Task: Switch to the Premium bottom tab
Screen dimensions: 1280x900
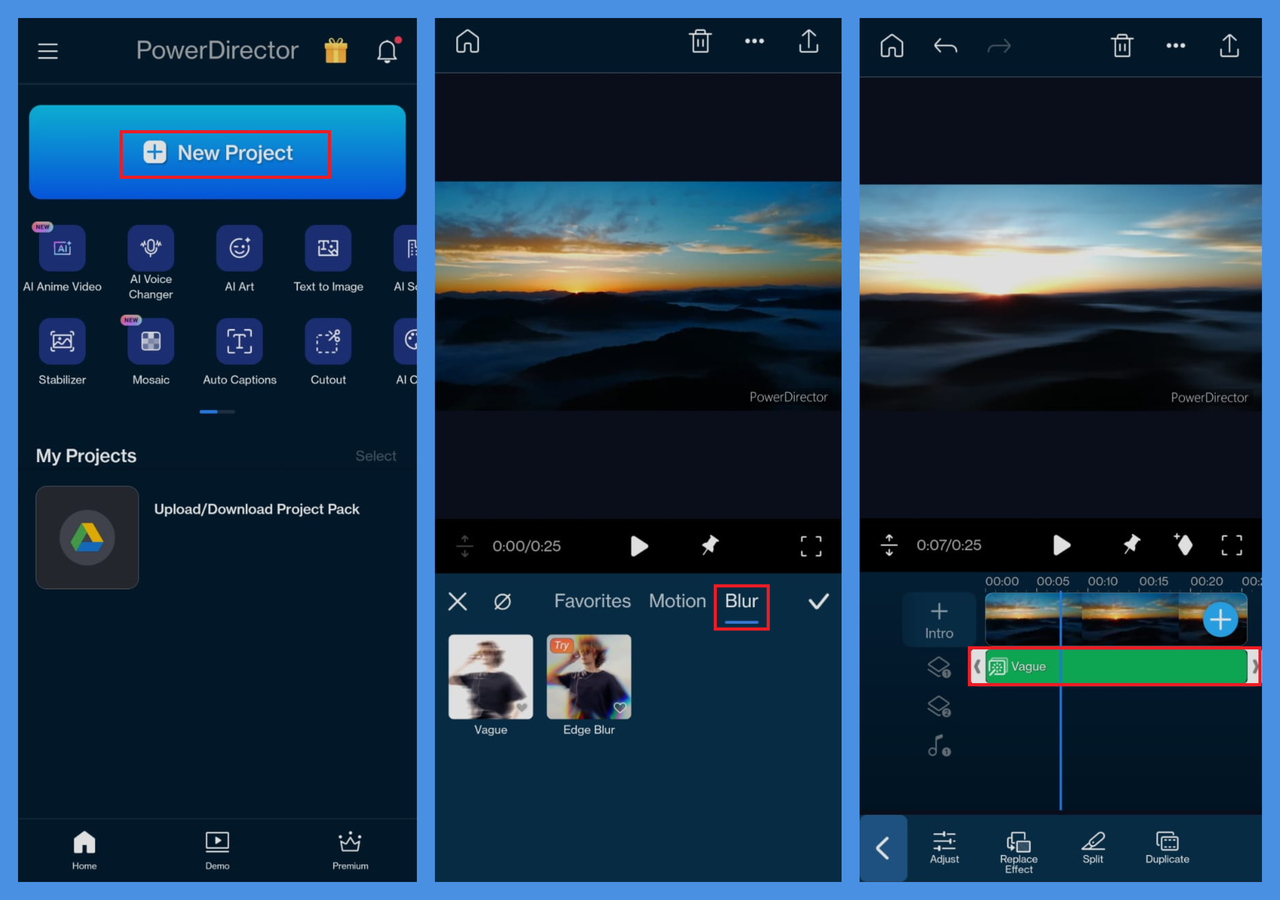Action: (x=350, y=850)
